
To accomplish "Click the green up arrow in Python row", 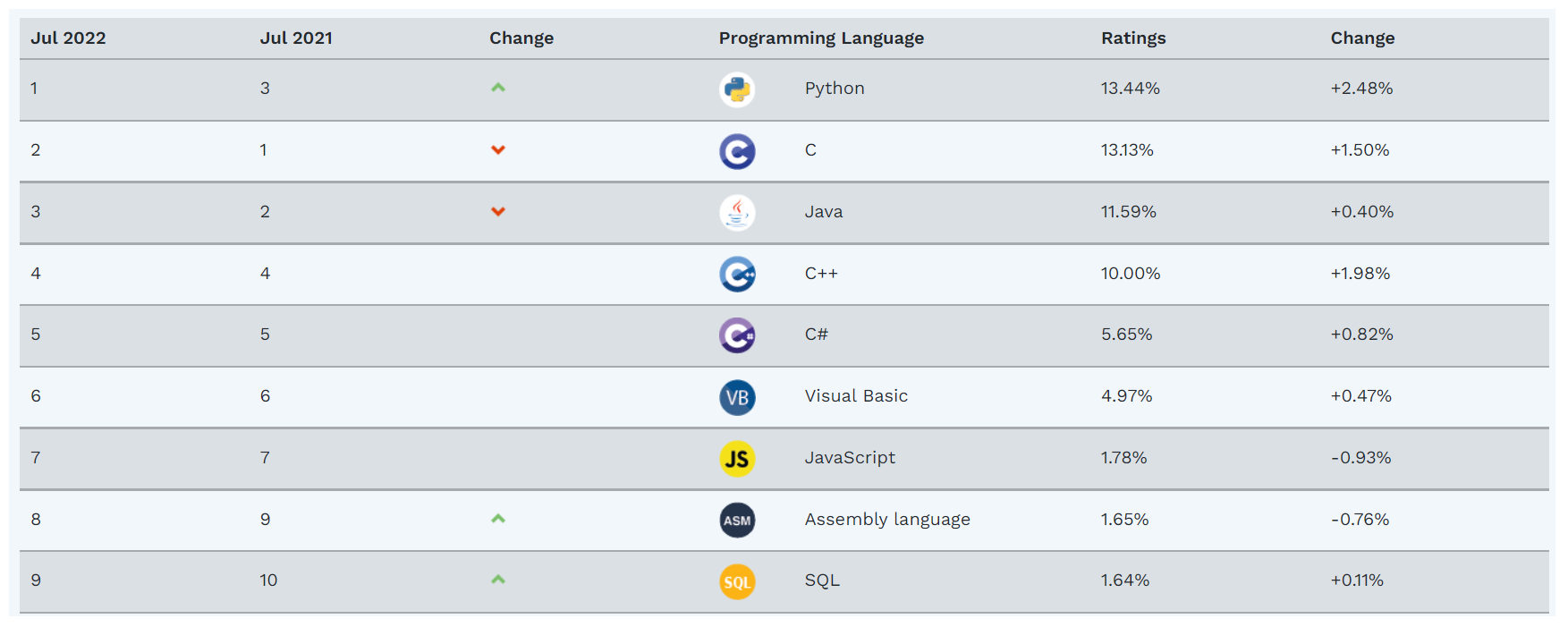I will click(x=498, y=88).
